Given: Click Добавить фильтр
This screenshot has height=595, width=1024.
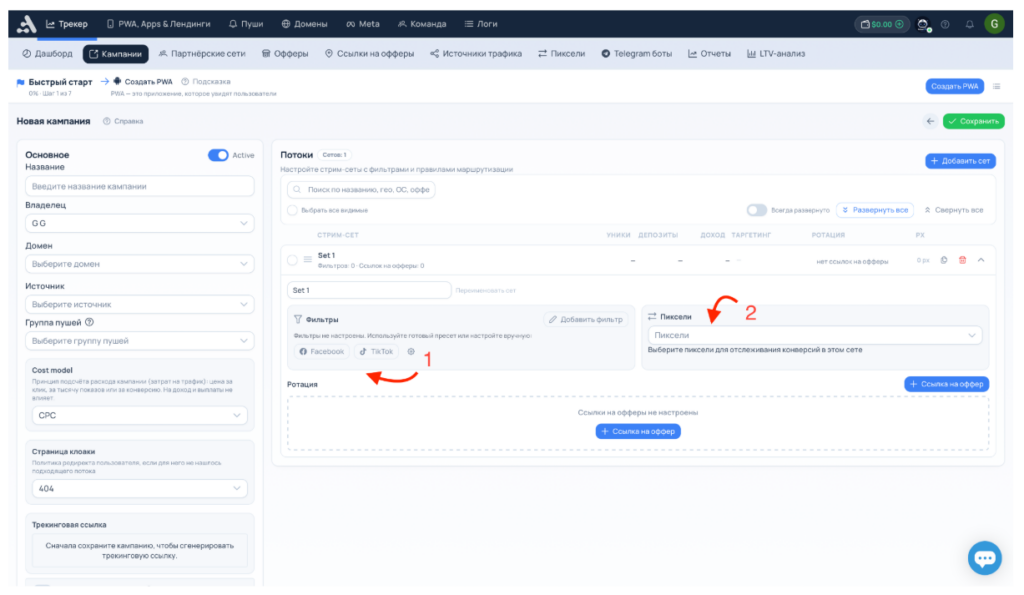Looking at the screenshot, I should [586, 319].
